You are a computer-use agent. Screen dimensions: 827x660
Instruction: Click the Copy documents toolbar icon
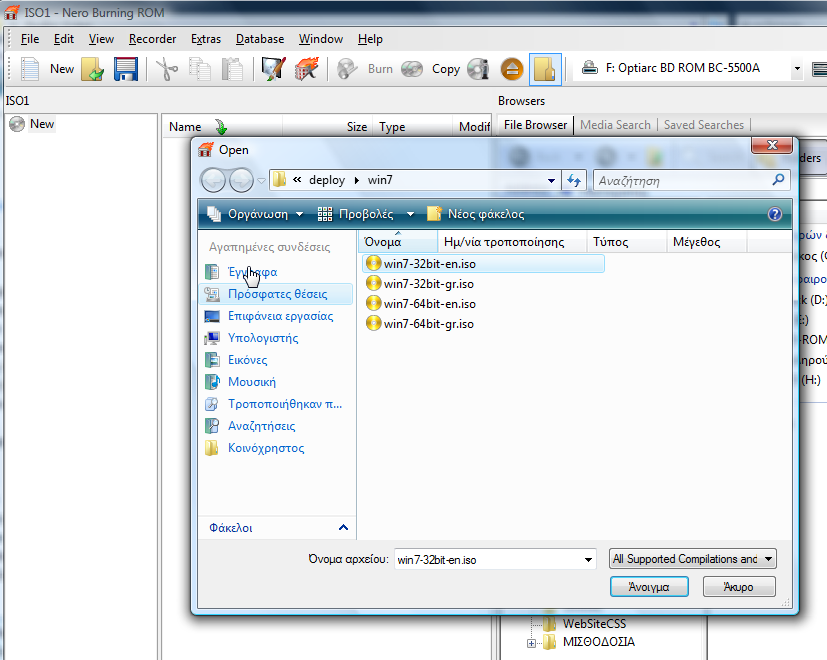(x=200, y=69)
